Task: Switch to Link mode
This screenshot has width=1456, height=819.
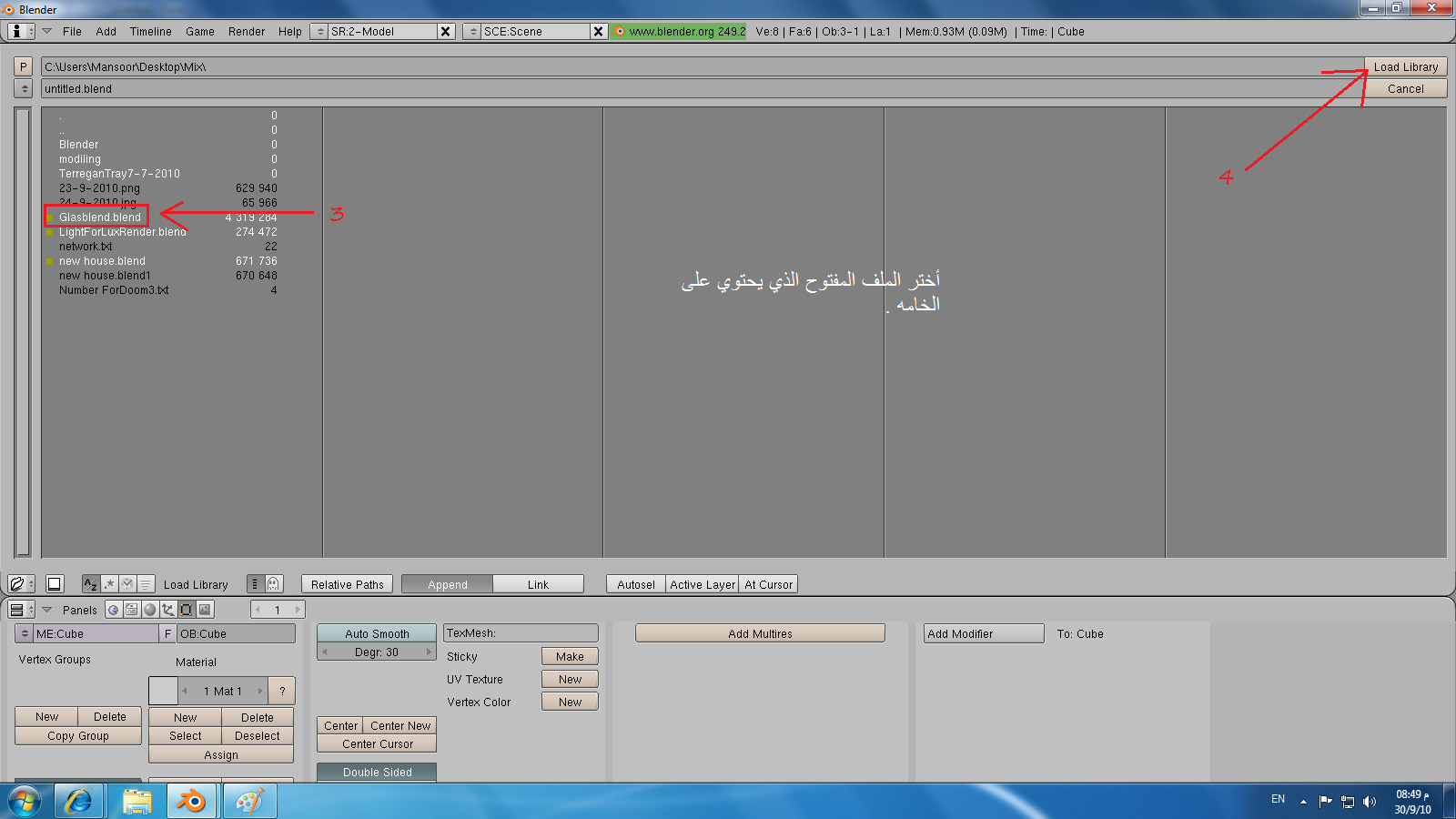Action: click(x=538, y=584)
